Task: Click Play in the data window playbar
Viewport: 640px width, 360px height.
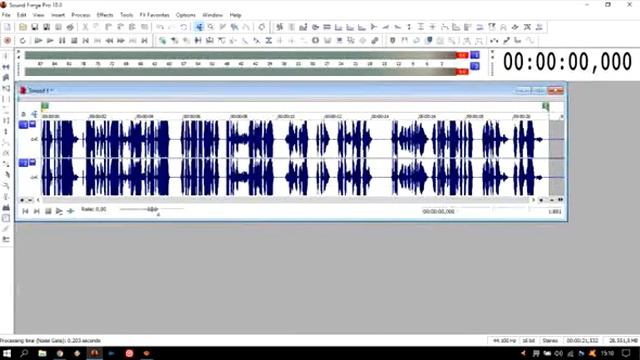Action: pos(59,211)
